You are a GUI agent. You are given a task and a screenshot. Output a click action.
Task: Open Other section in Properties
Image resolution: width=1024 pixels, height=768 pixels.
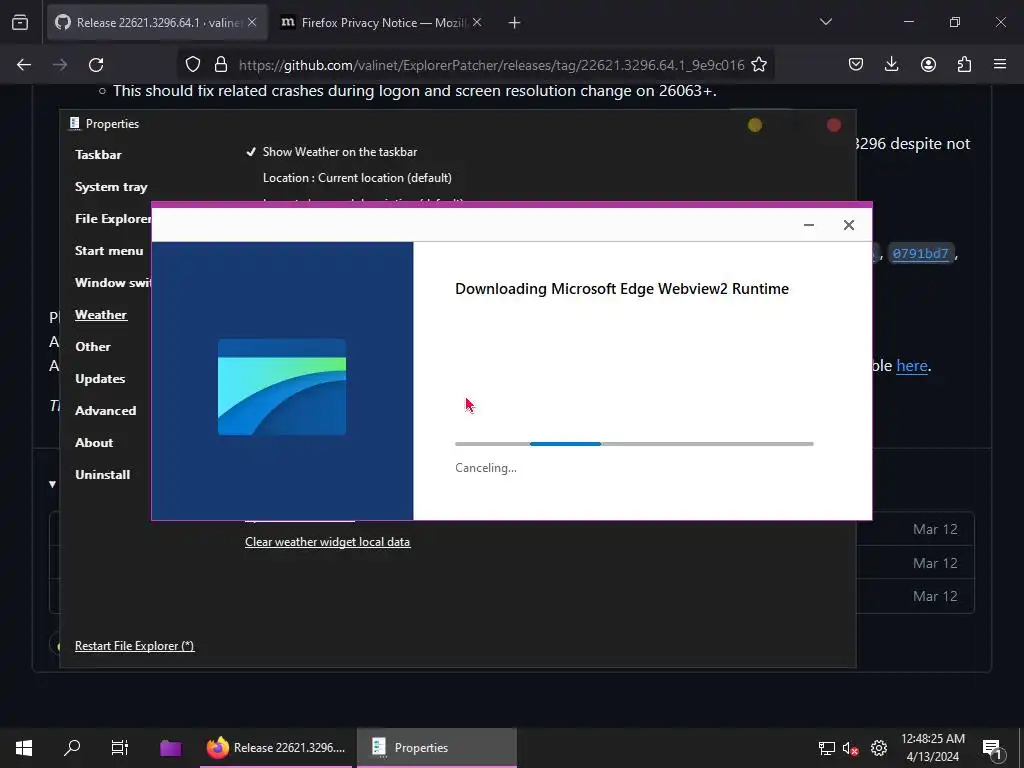coord(93,347)
